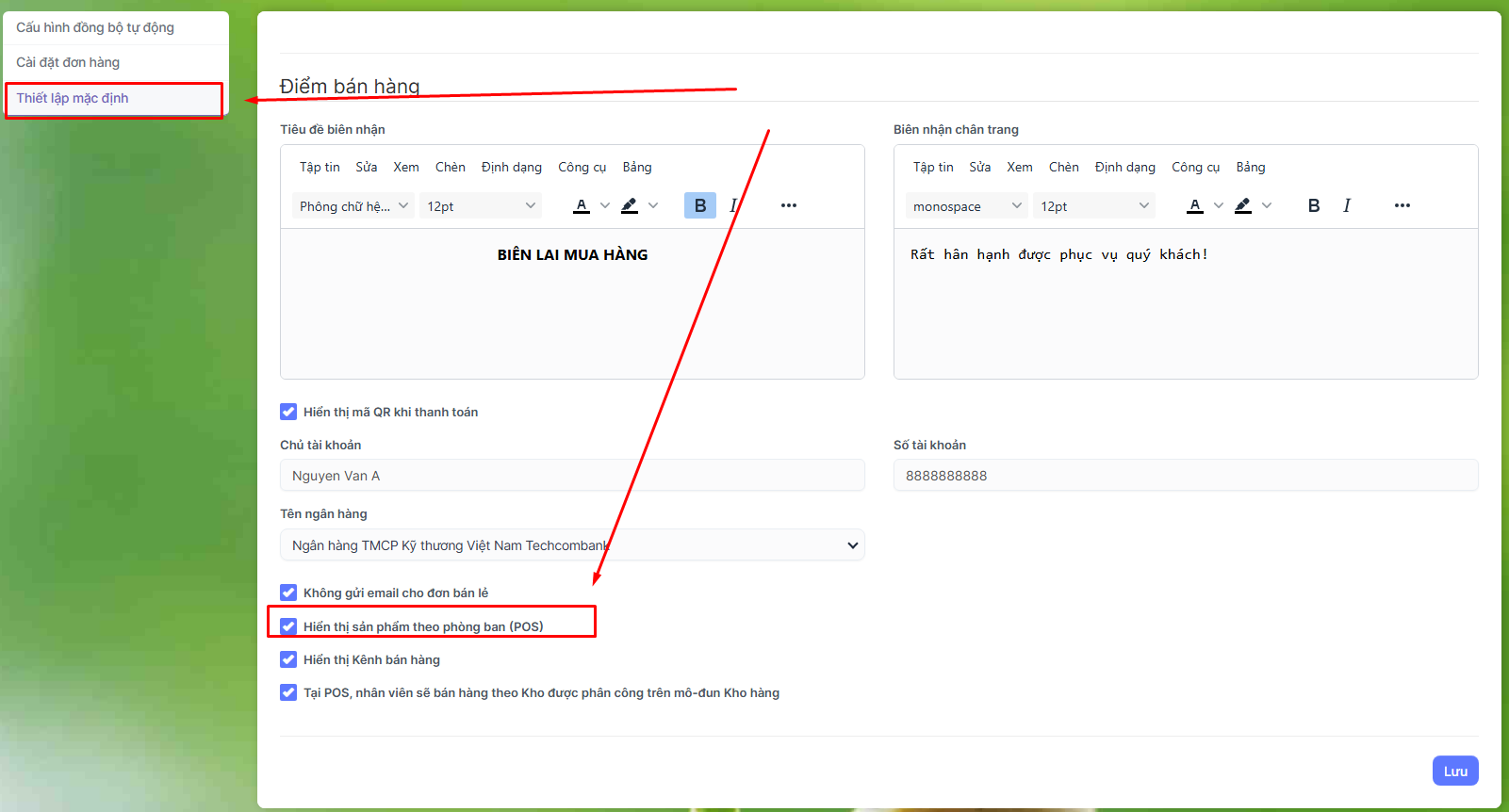Click the 'Chủ tài khoản' input field
This screenshot has height=812, width=1509.
pos(571,476)
